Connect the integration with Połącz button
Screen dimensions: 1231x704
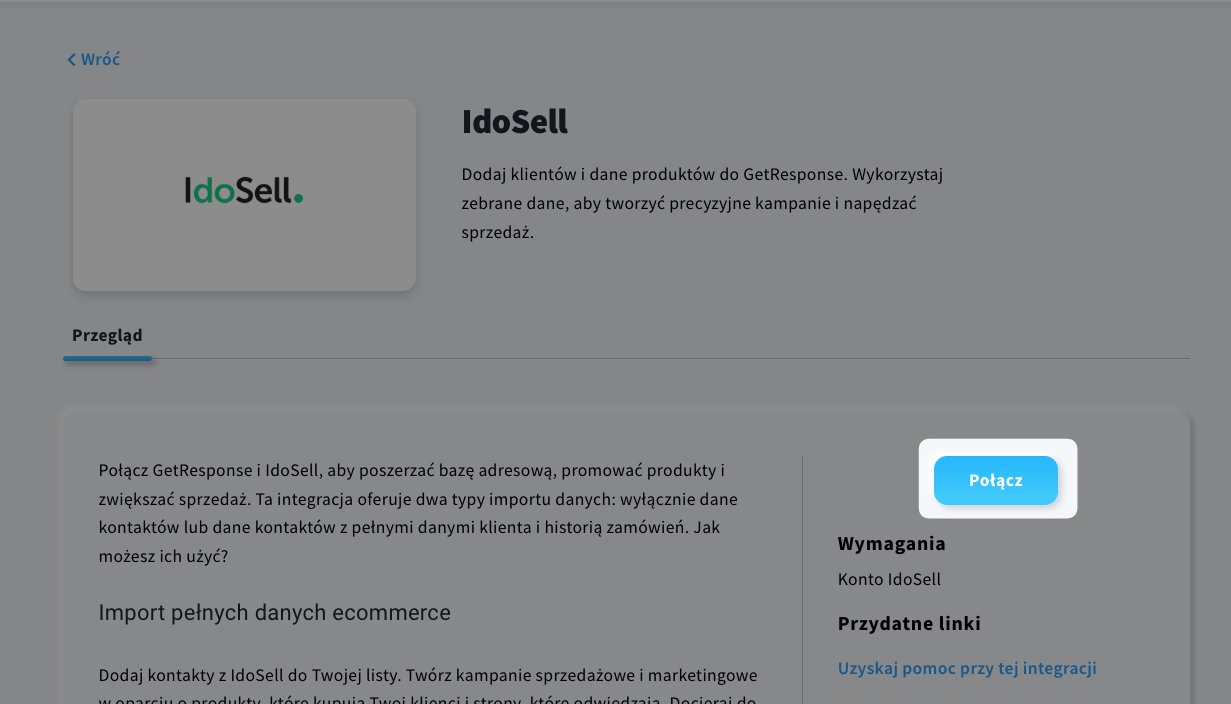[x=996, y=481]
